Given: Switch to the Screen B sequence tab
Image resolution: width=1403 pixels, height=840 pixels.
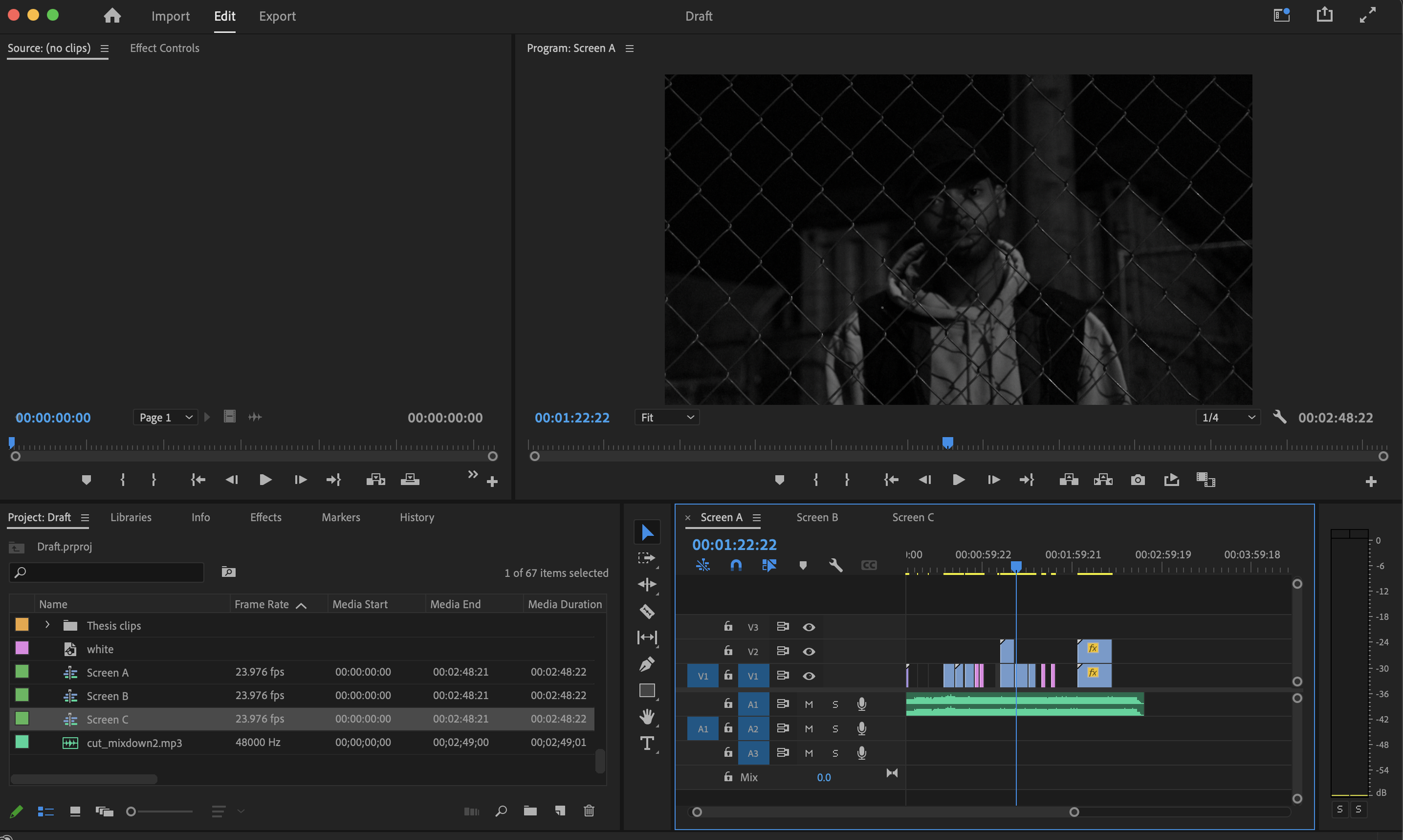Looking at the screenshot, I should click(x=817, y=517).
